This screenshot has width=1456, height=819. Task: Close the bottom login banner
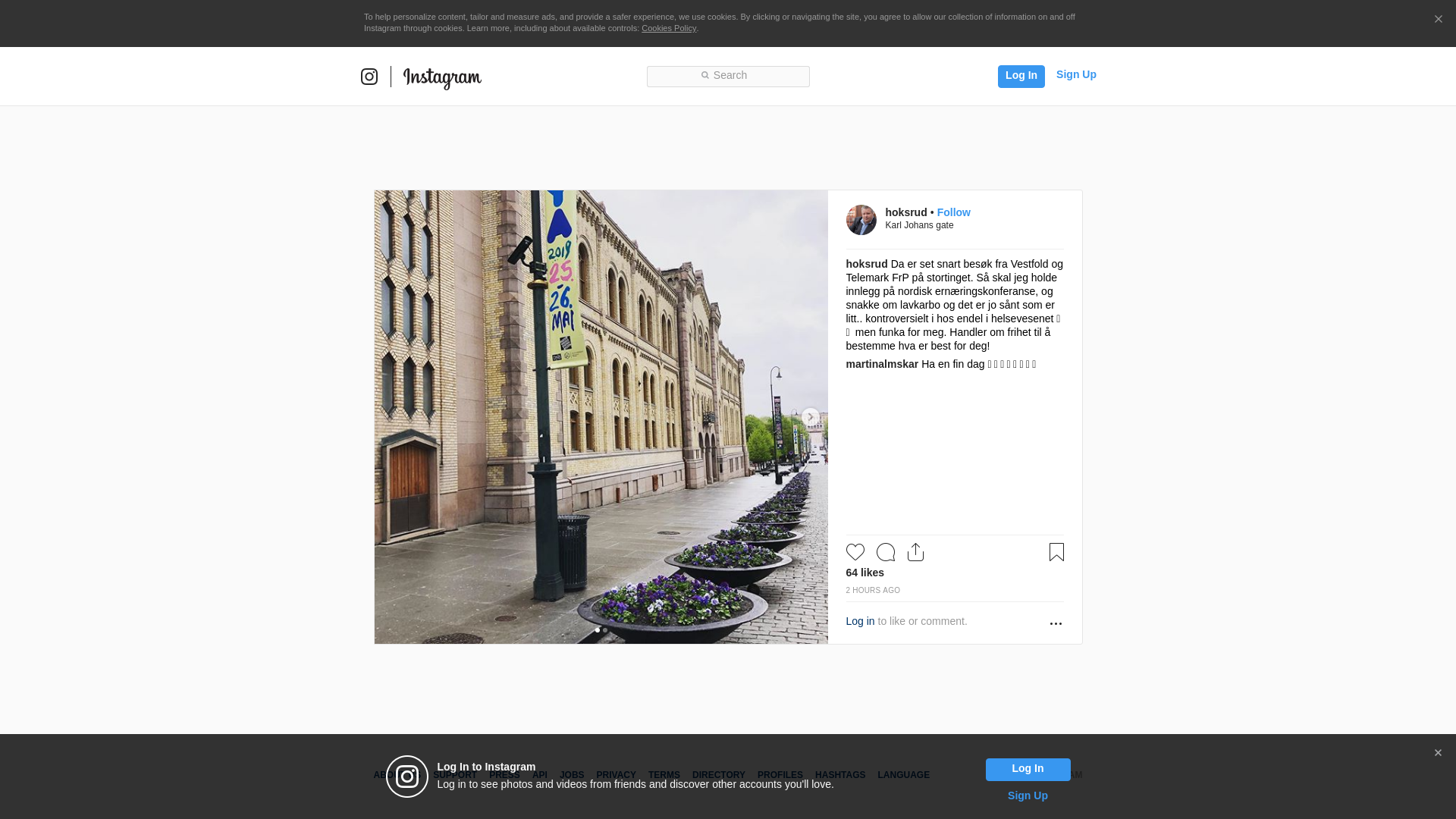(x=1438, y=753)
